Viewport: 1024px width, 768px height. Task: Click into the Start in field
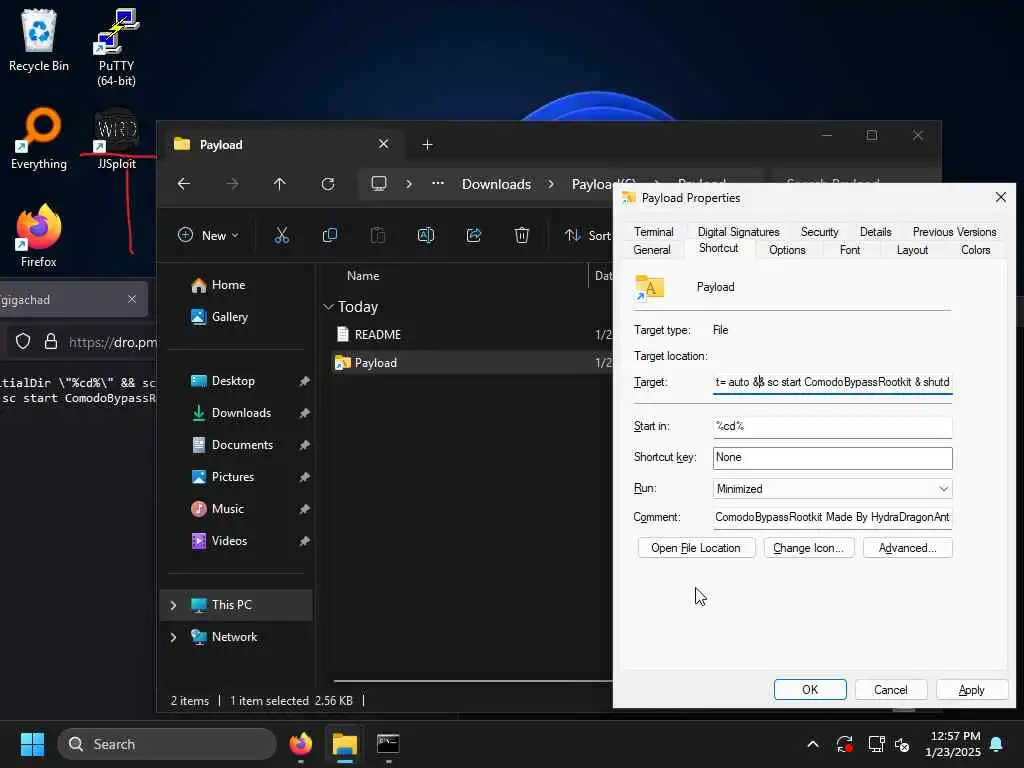[x=832, y=426]
